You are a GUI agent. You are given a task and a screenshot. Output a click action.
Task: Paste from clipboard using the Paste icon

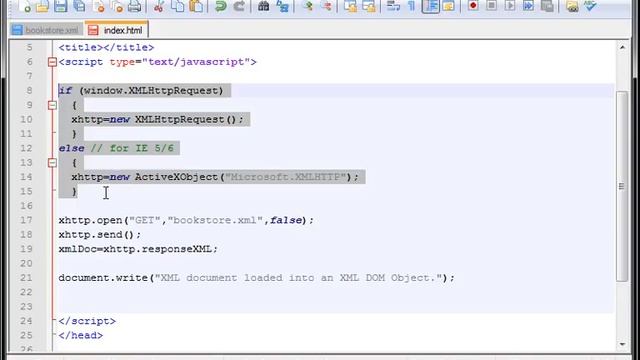pyautogui.click(x=196, y=6)
